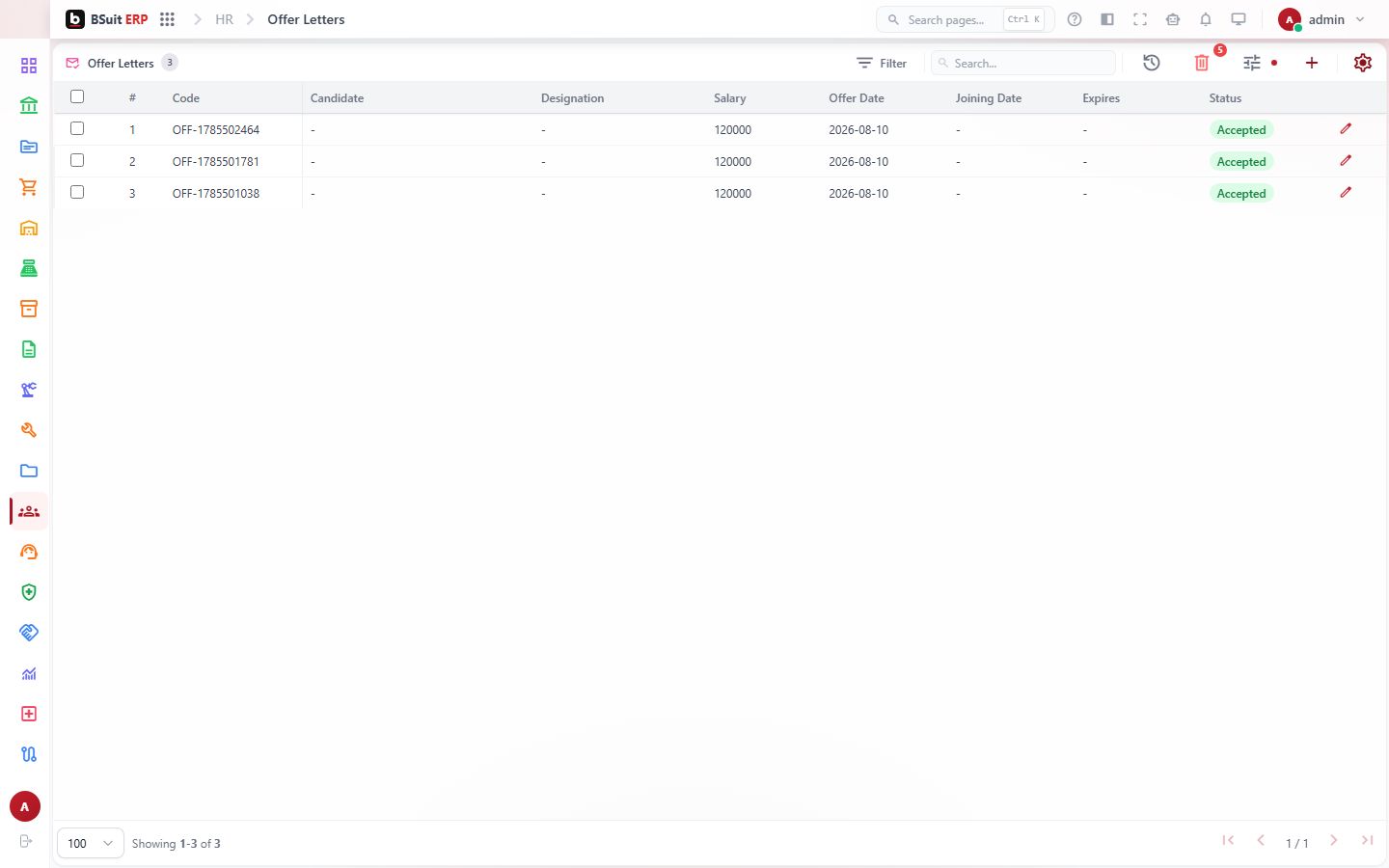Open the robot arm manufacturing module
Image resolution: width=1389 pixels, height=868 pixels.
pos(29,390)
